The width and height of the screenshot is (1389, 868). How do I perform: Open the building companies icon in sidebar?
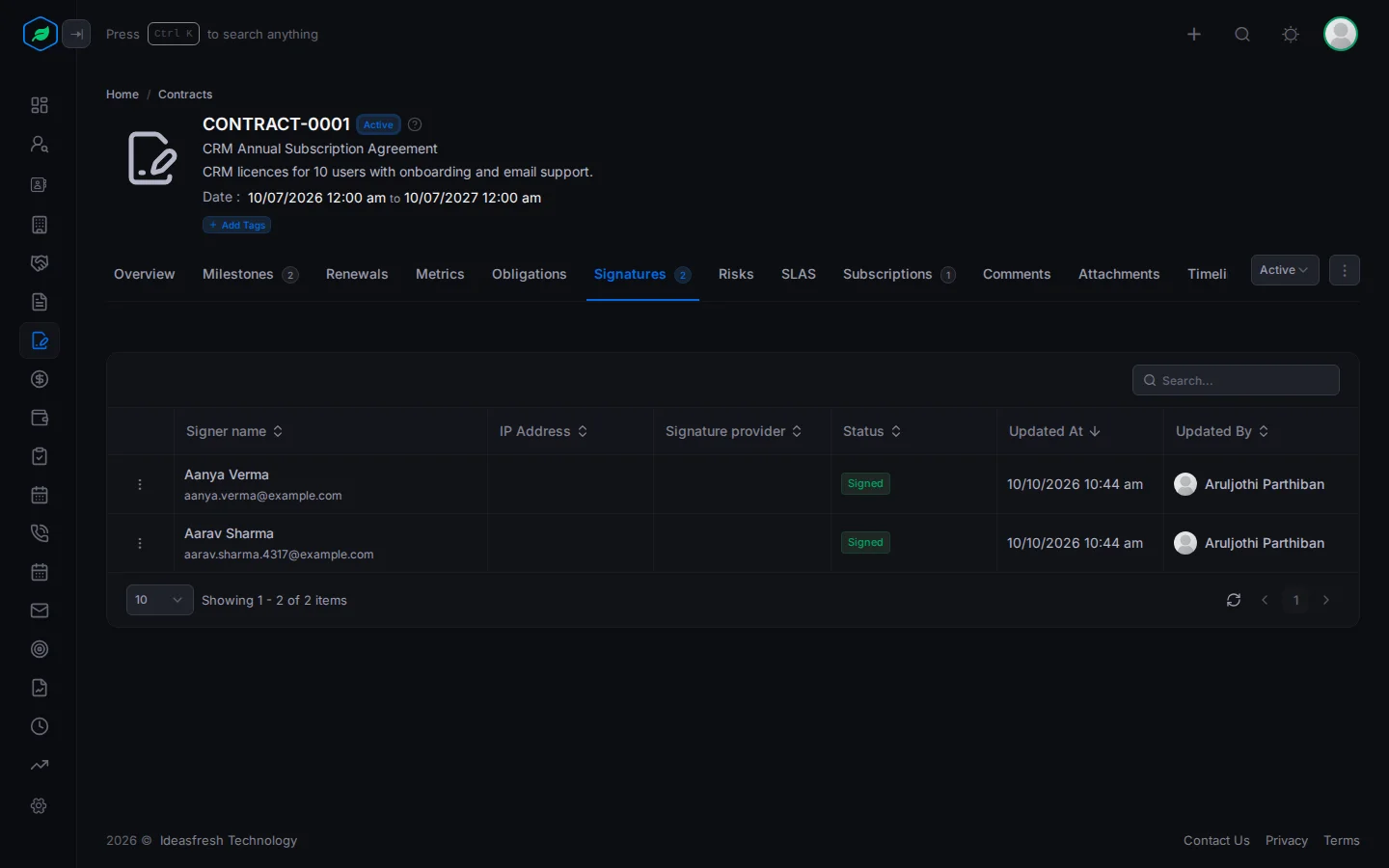(40, 225)
